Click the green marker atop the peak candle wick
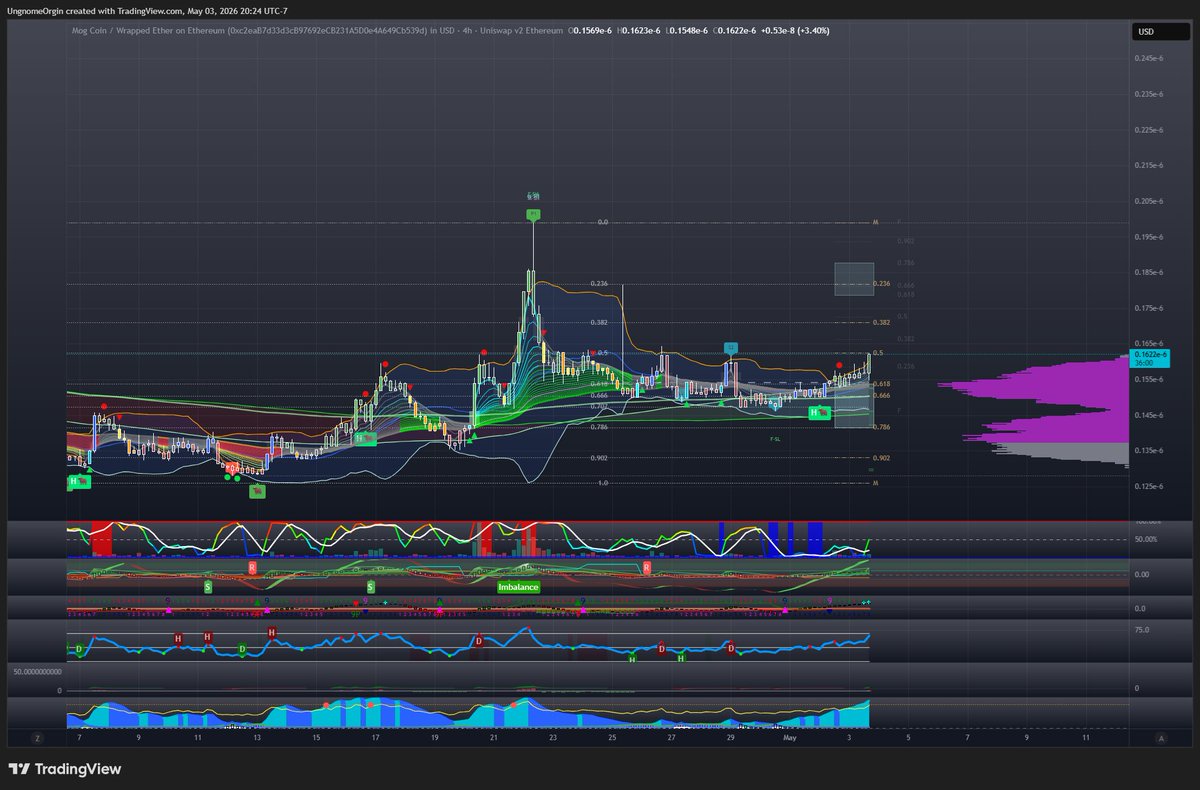The image size is (1200, 790). pos(533,214)
